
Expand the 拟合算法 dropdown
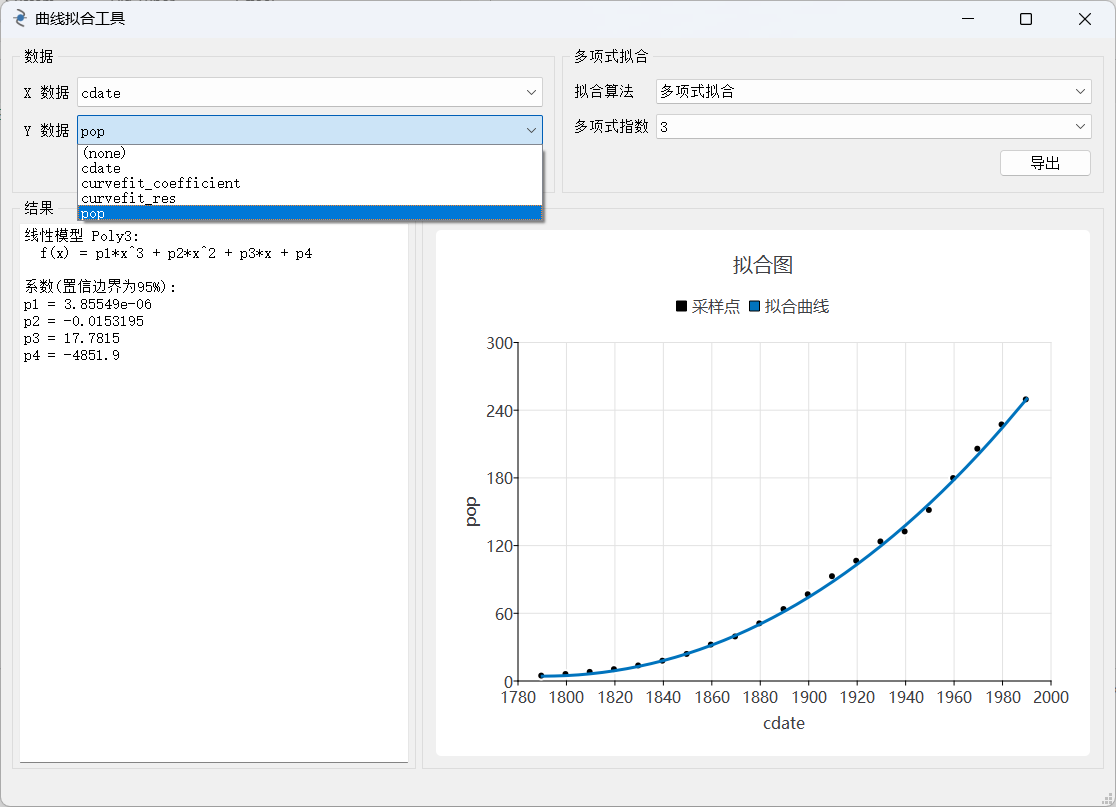[872, 91]
